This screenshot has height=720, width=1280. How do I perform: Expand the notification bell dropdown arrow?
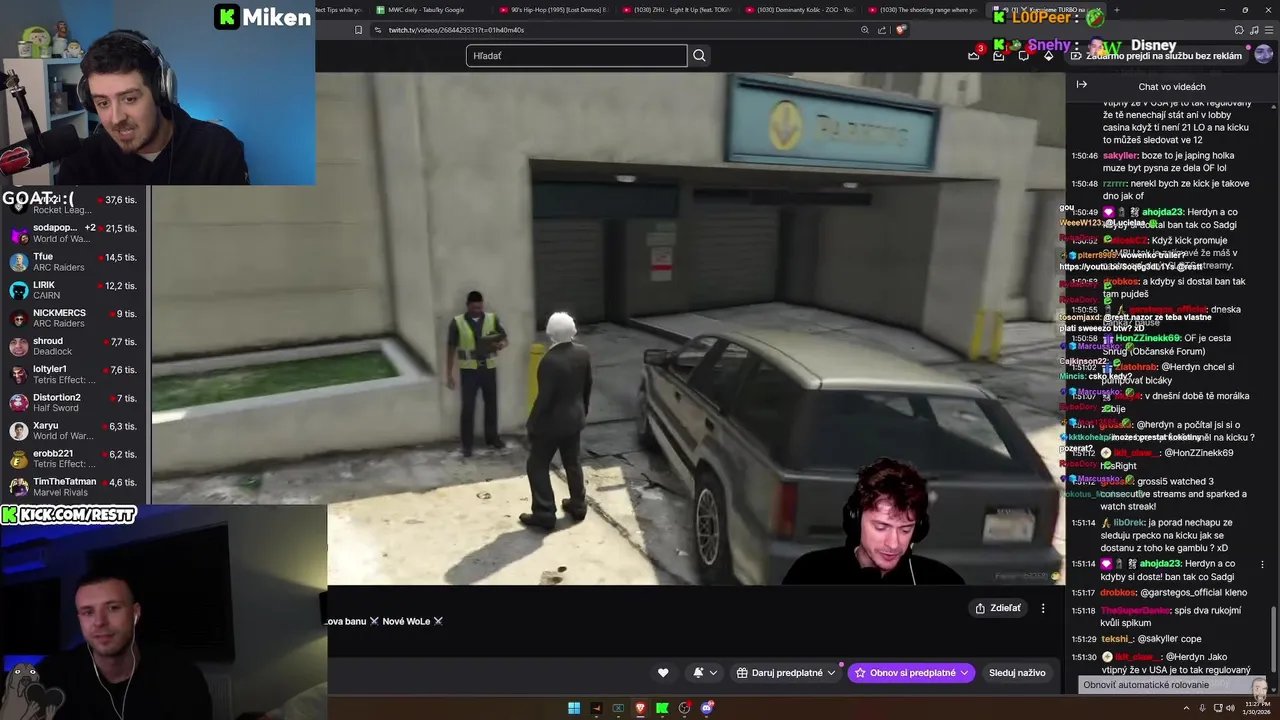coord(713,673)
